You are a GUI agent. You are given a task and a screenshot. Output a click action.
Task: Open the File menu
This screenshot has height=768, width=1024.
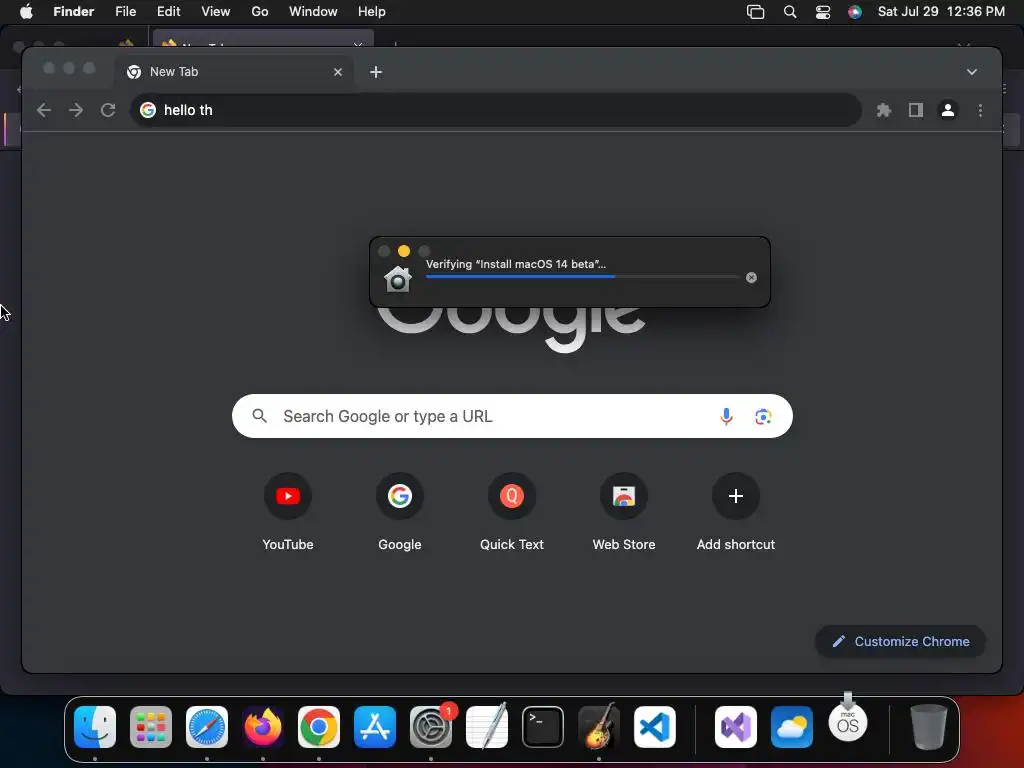(x=125, y=11)
